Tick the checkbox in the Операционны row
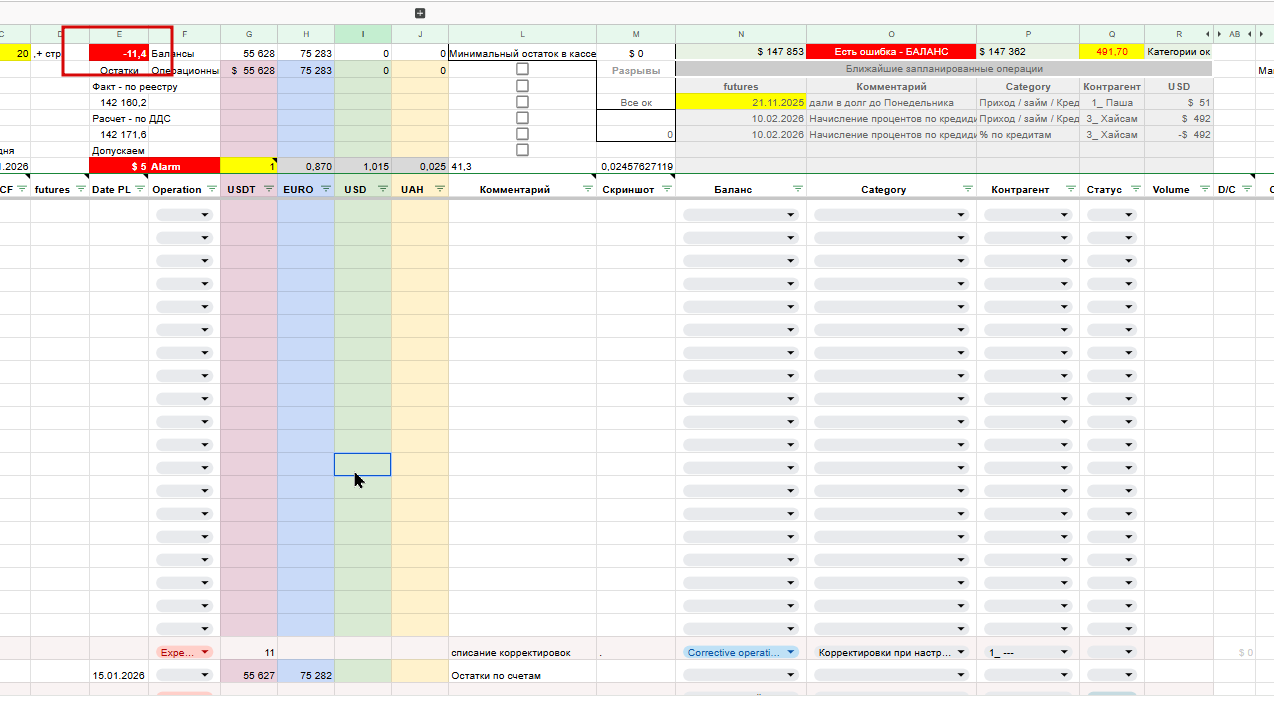The width and height of the screenshot is (1274, 702). (x=522, y=70)
